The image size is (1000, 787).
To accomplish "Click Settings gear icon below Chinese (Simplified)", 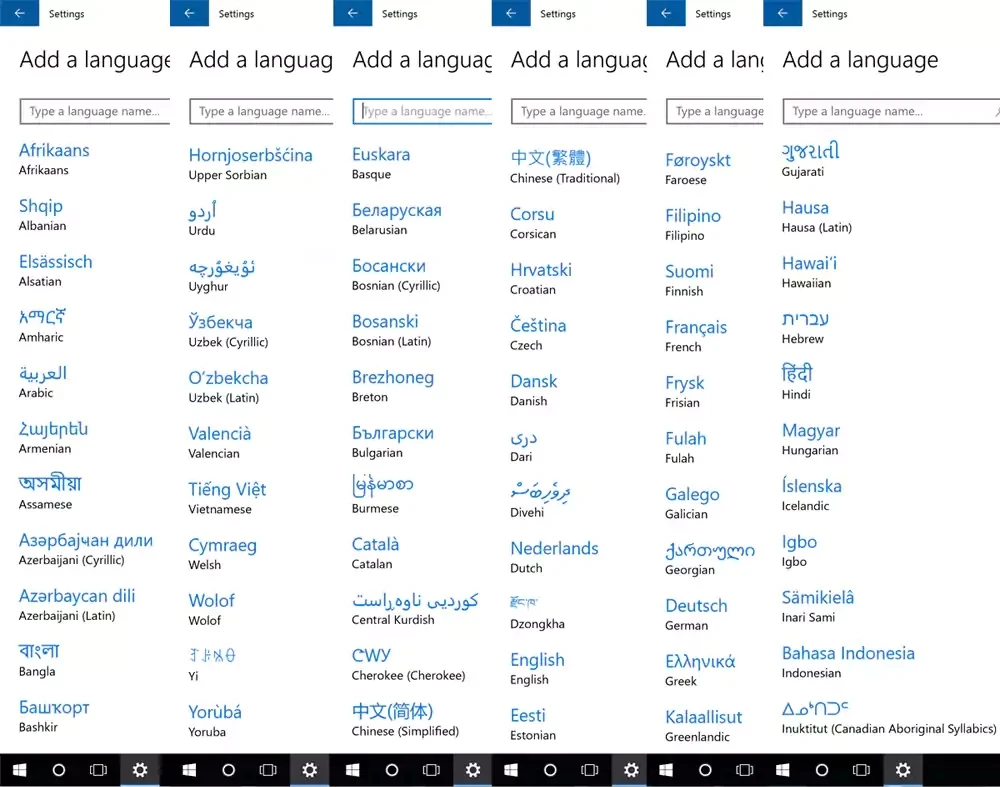I will (473, 770).
